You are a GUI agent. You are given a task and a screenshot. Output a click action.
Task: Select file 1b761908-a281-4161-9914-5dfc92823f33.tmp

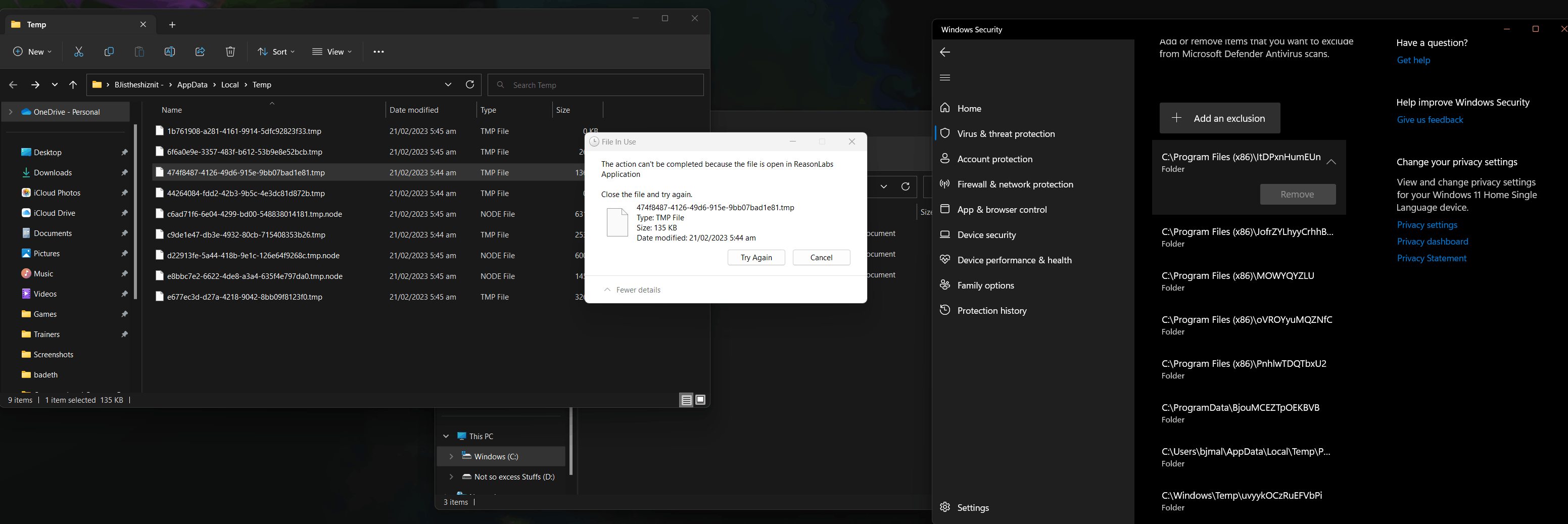click(244, 131)
